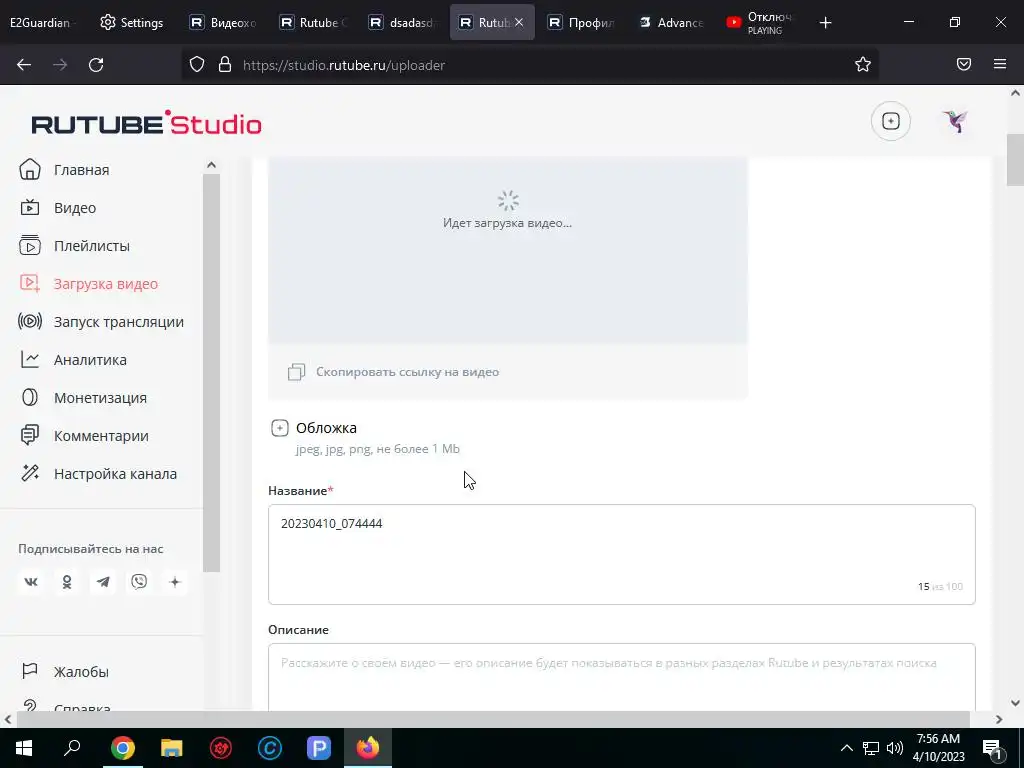Open Windows taskbar search
The image size is (1024, 768).
click(72, 748)
